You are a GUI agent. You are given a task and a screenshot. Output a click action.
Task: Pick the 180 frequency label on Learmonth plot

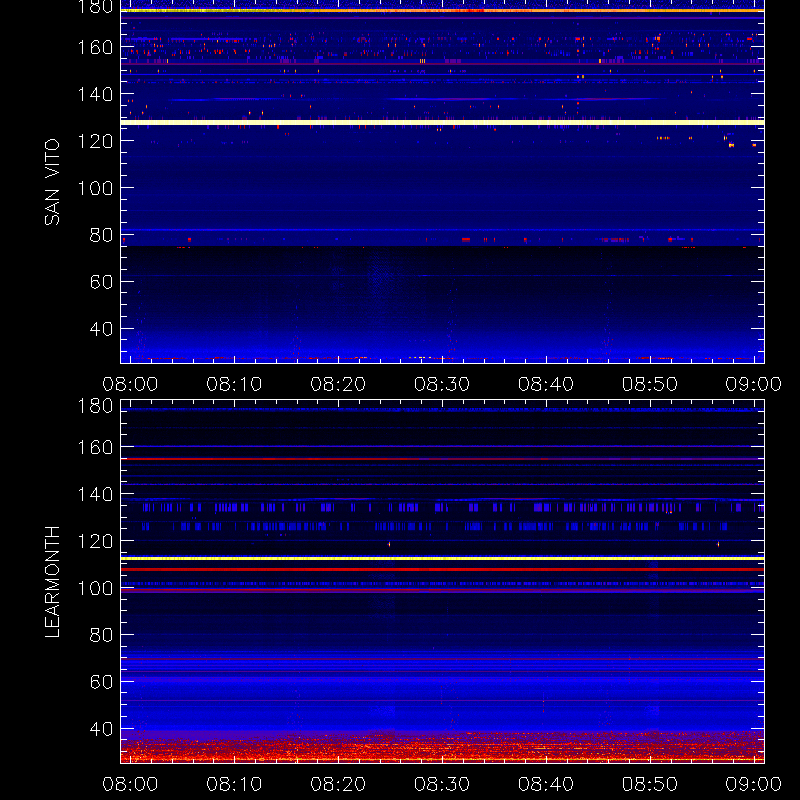(x=95, y=406)
